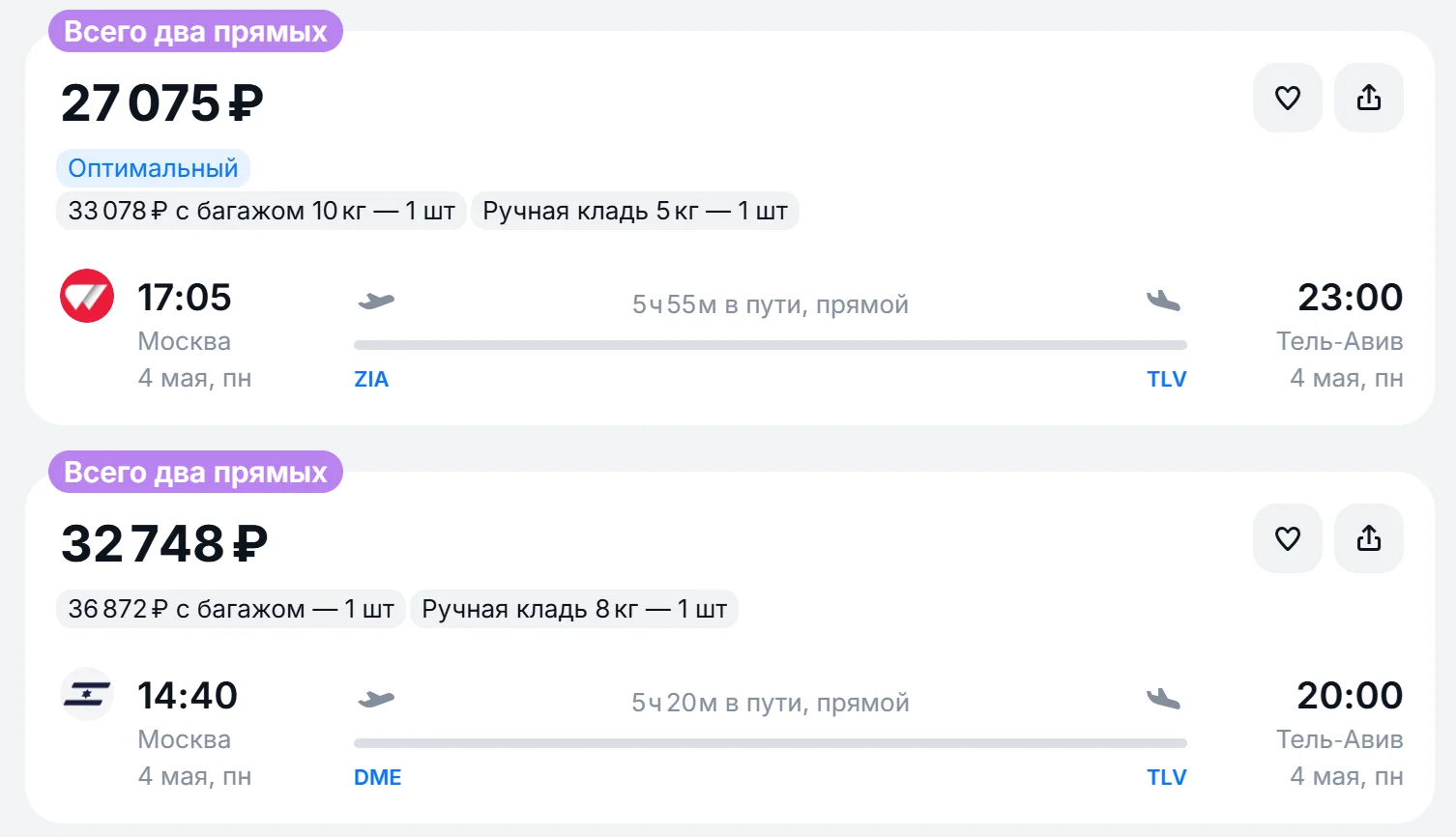
Task: Click the red airline logo of first flight
Action: 87,296
